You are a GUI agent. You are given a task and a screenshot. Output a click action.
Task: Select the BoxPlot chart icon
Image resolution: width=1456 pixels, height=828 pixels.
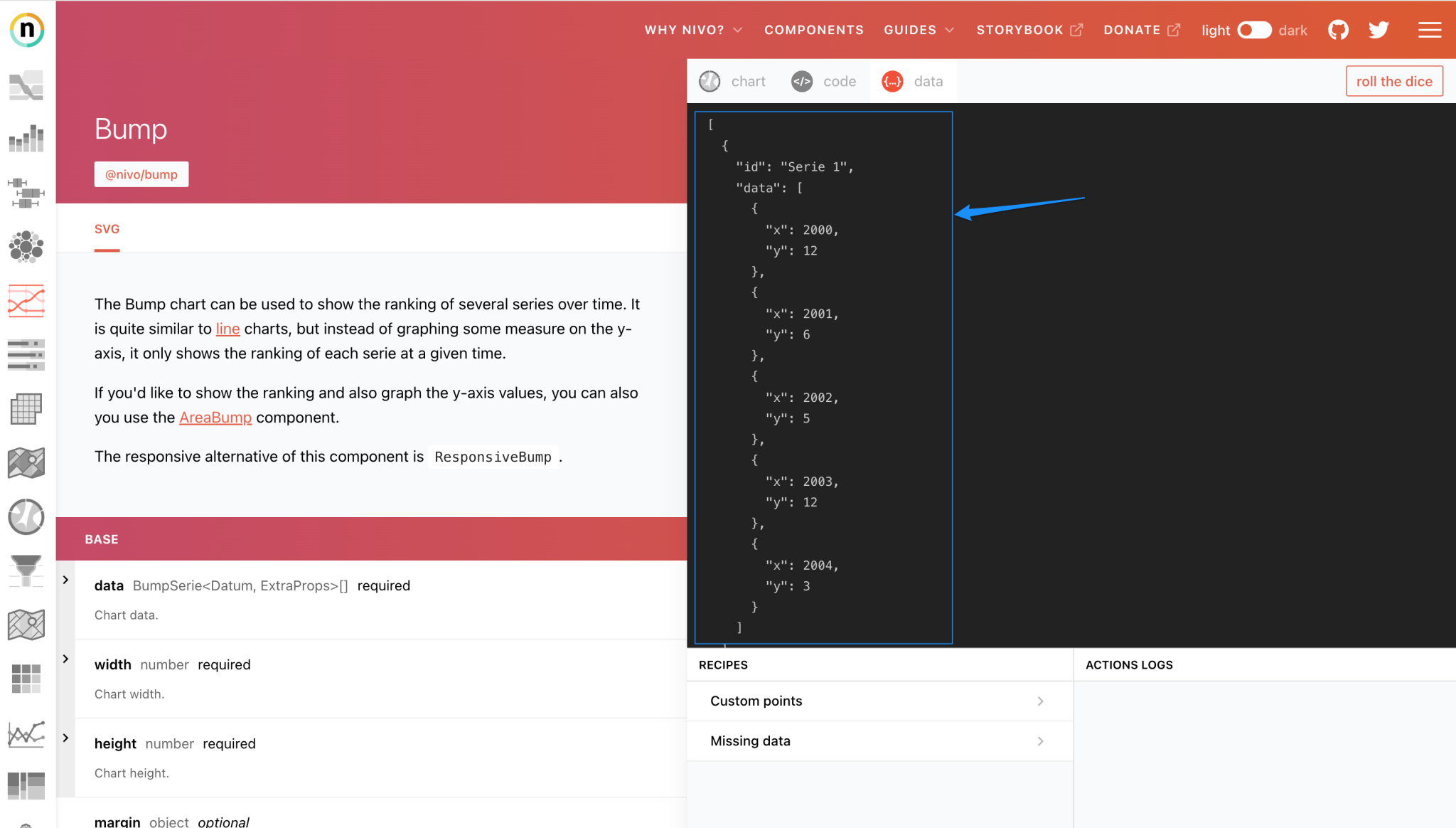(26, 192)
